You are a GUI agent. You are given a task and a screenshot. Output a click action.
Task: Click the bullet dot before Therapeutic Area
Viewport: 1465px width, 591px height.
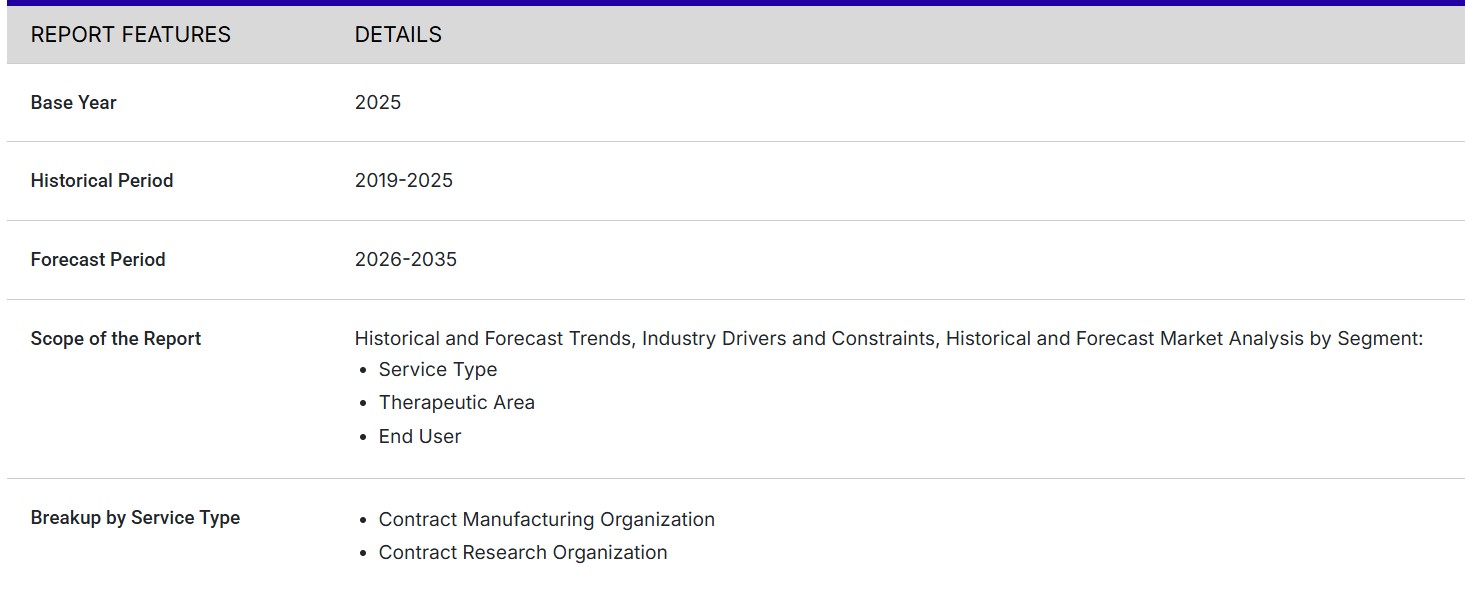pyautogui.click(x=363, y=404)
